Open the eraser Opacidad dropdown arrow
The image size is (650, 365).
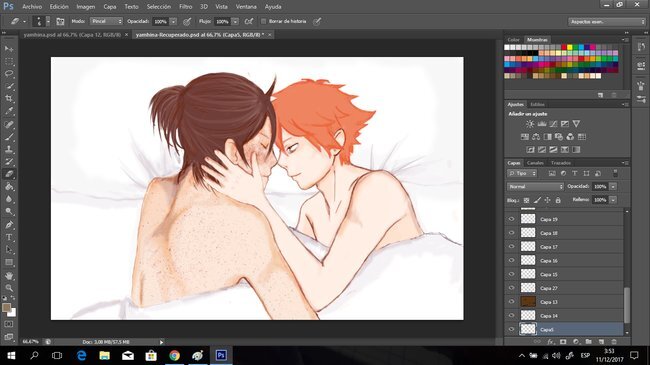173,21
